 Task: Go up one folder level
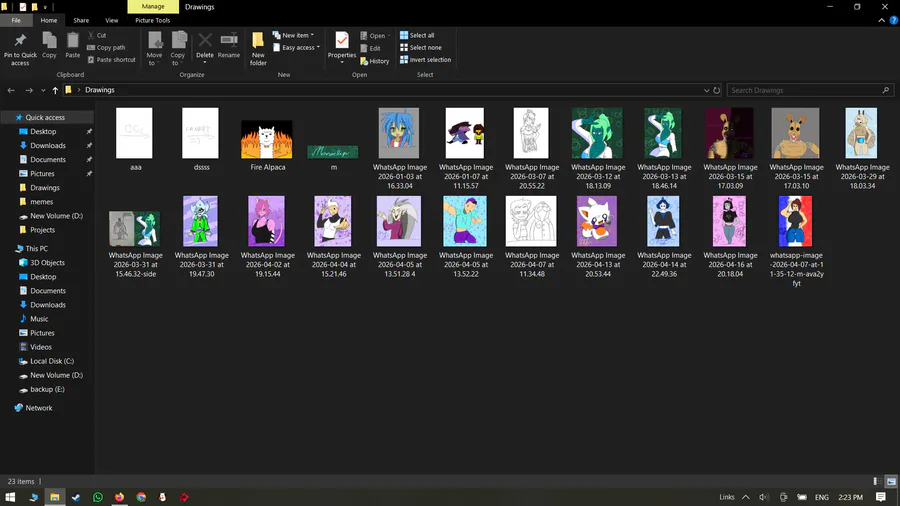click(55, 90)
